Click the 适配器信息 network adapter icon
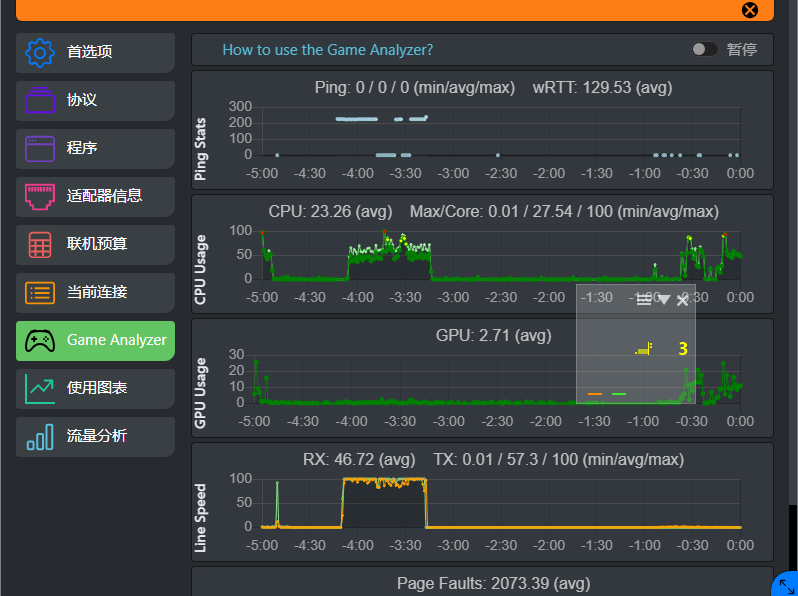798x596 pixels. [40, 196]
